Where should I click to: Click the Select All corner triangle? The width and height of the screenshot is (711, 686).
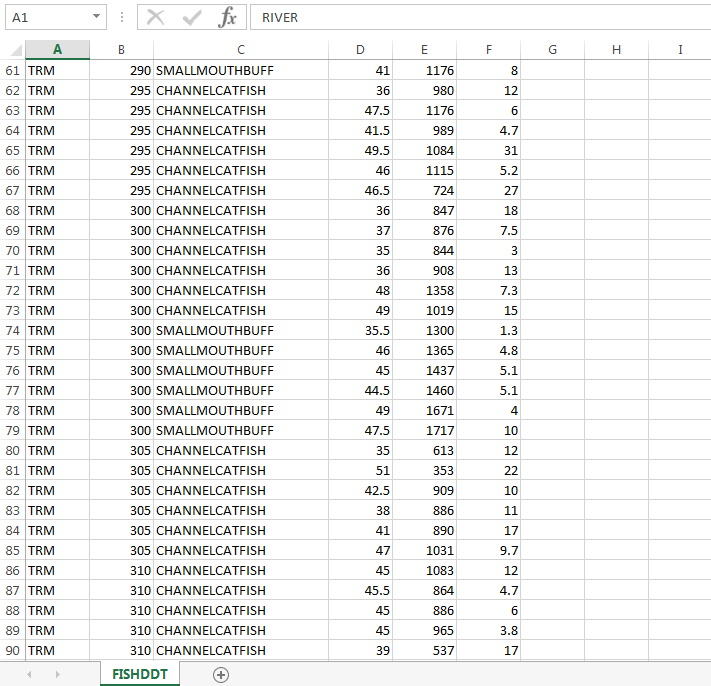[x=14, y=50]
